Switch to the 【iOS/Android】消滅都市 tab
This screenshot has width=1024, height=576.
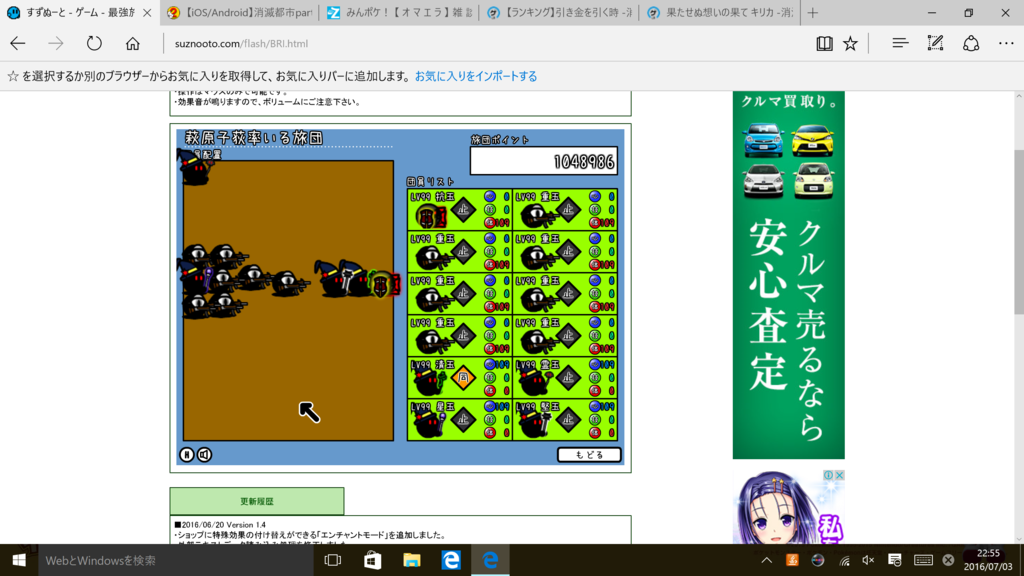coord(239,12)
